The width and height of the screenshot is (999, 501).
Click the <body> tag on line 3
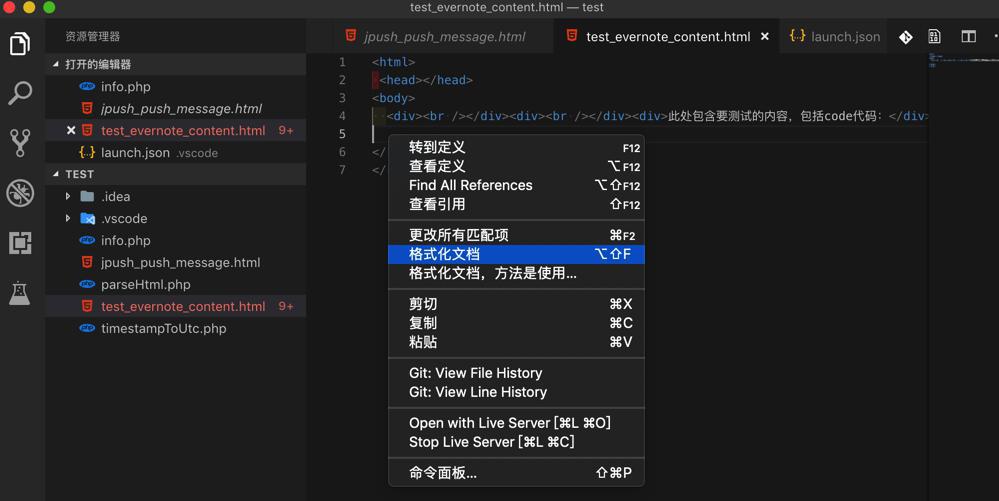pos(394,98)
